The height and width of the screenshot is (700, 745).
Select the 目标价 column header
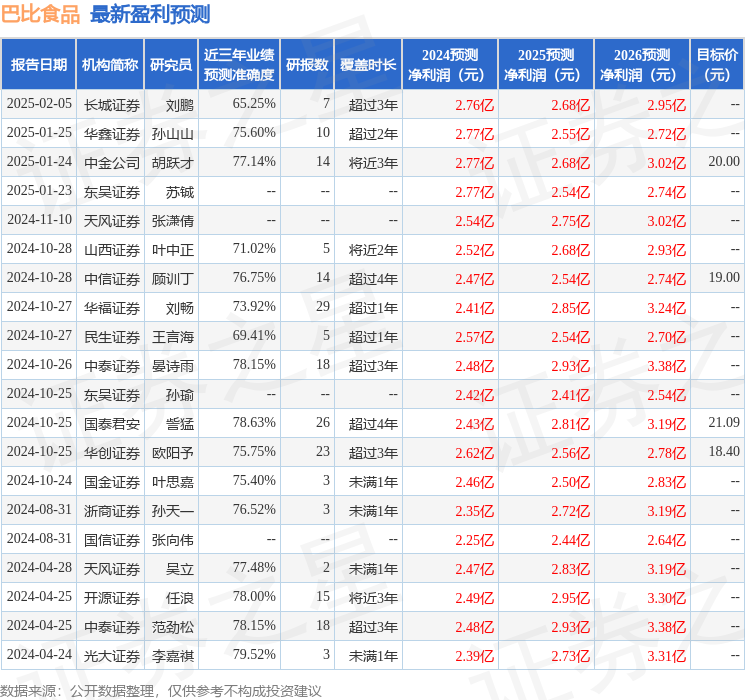coord(717,65)
